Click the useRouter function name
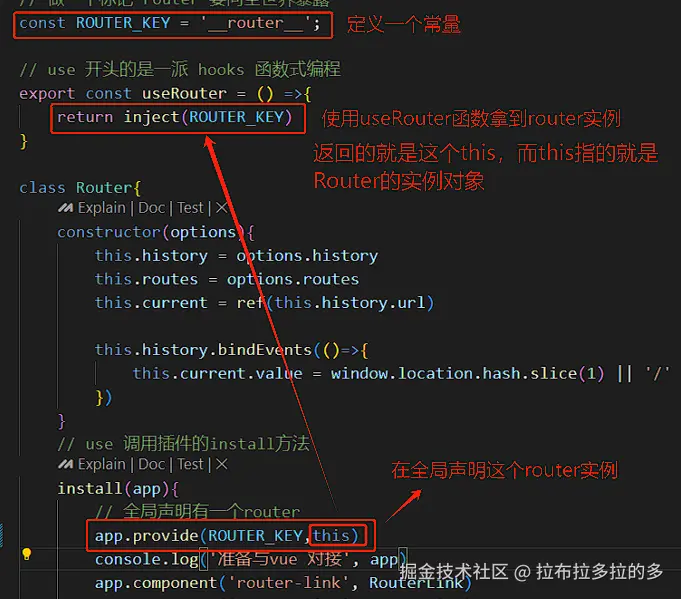 184,93
